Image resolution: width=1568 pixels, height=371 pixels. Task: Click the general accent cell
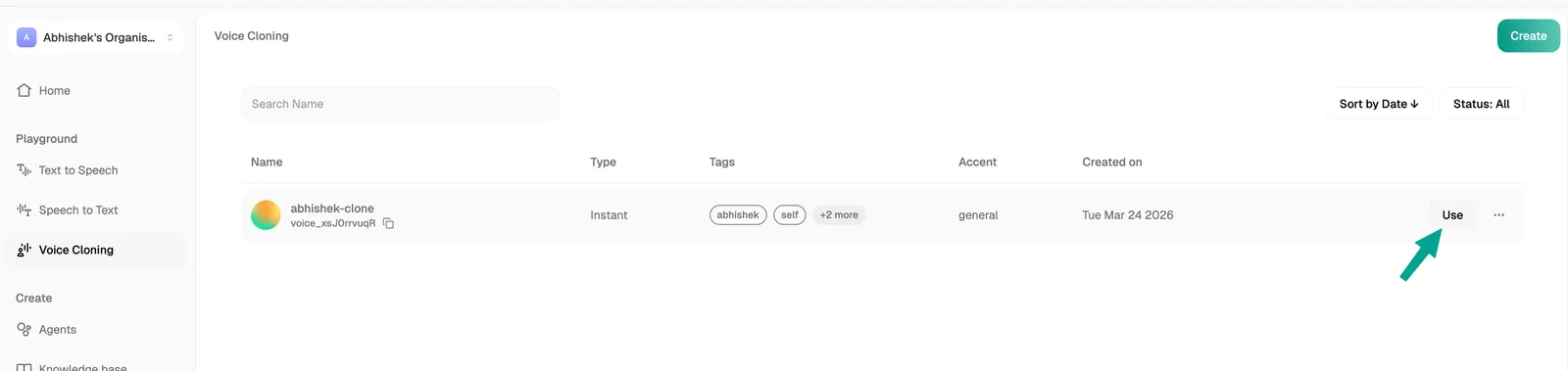point(978,215)
